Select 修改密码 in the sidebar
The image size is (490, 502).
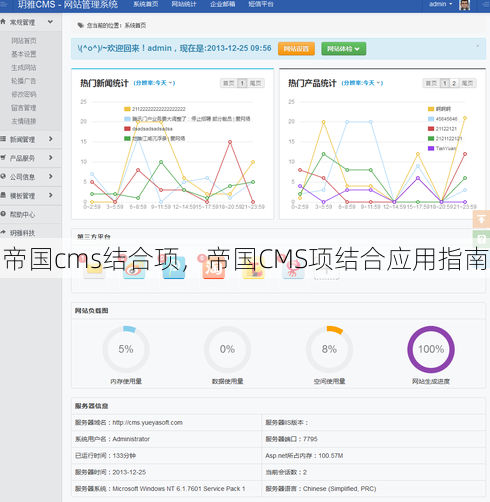[24, 94]
